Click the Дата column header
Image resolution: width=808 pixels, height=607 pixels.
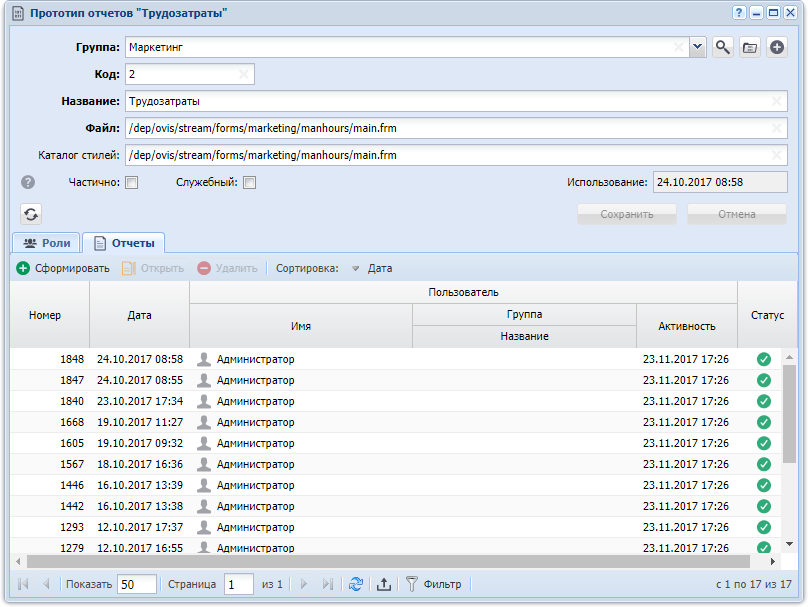140,315
